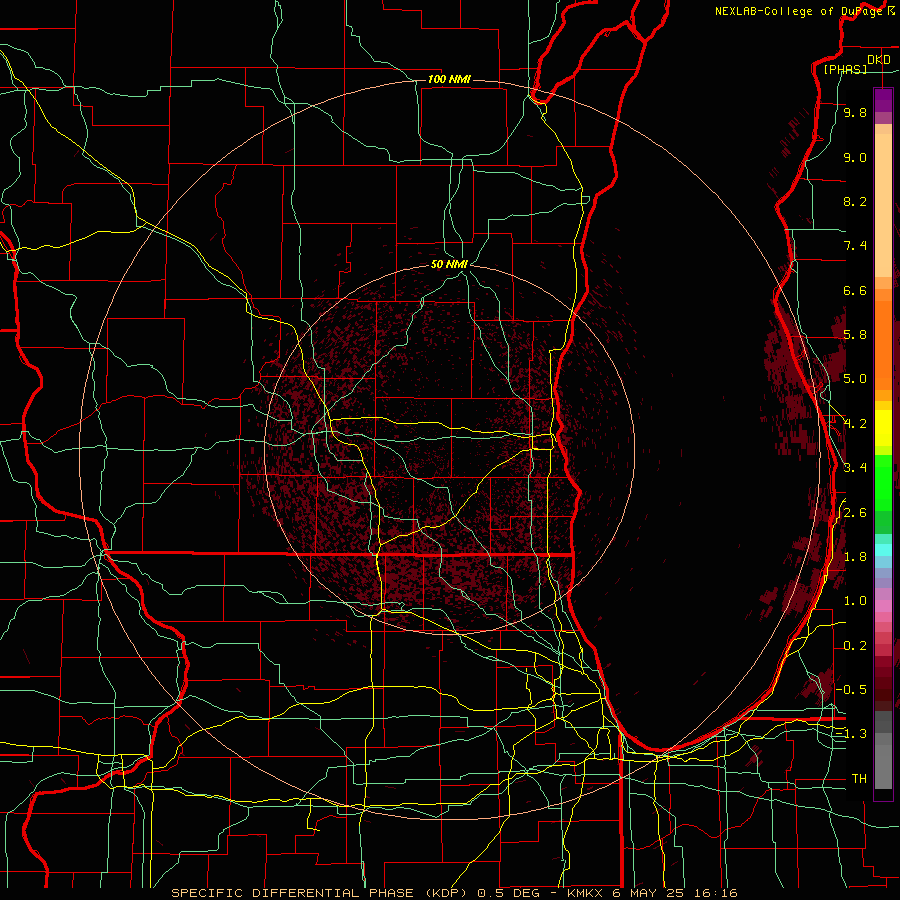
Task: Click the 100 NMI range ring label
Action: pyautogui.click(x=449, y=79)
